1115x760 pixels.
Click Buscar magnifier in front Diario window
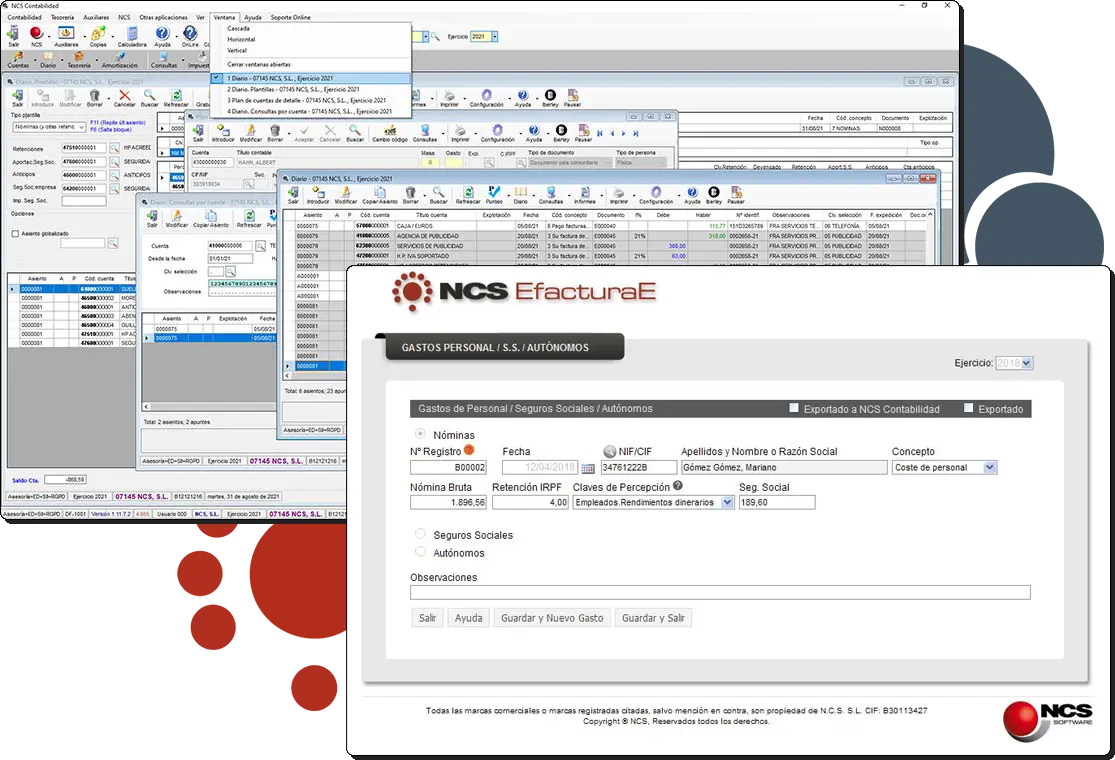click(x=439, y=196)
